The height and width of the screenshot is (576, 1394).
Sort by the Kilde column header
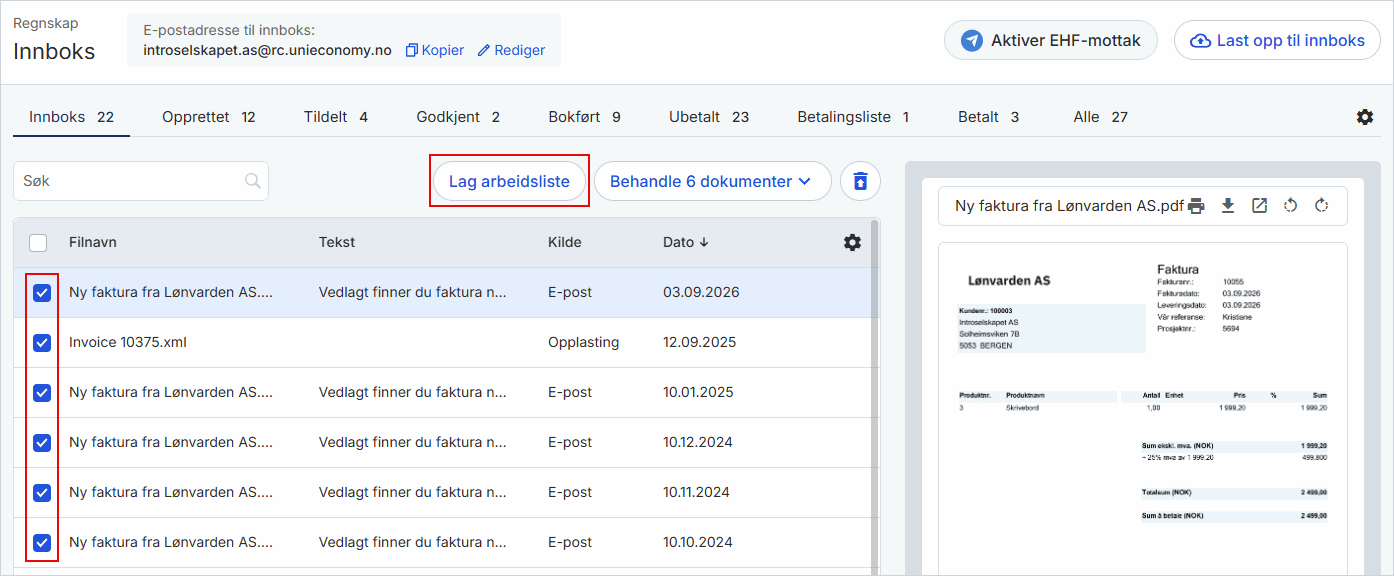pos(565,242)
